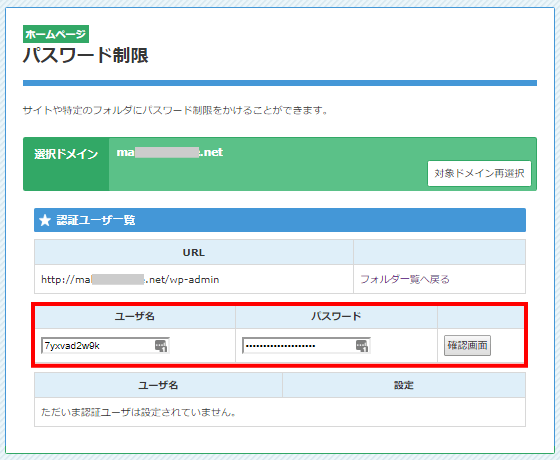Screen dimensions: 560x460
Task: Click the URL column header
Action: [x=194, y=252]
